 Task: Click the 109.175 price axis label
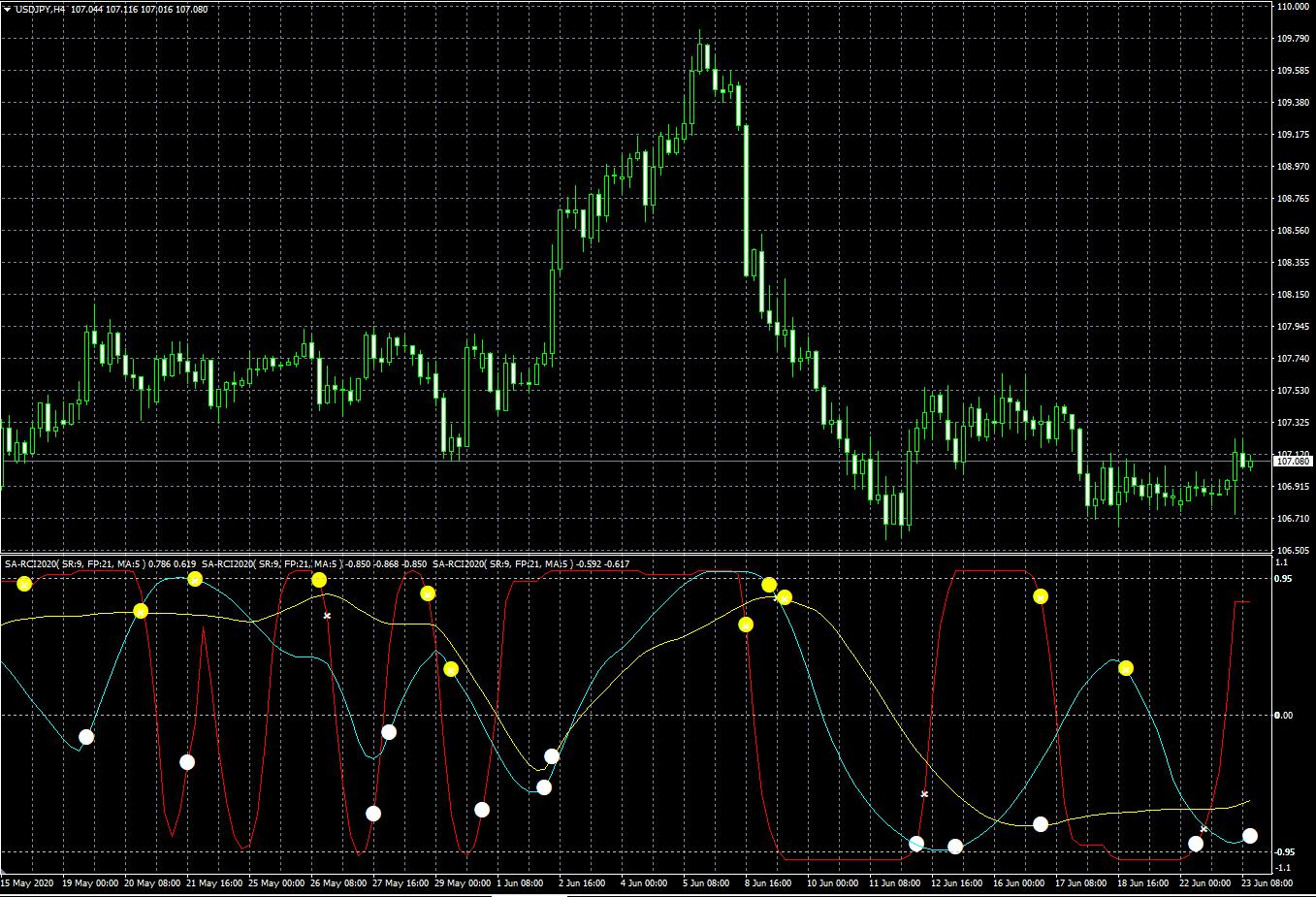(1293, 135)
